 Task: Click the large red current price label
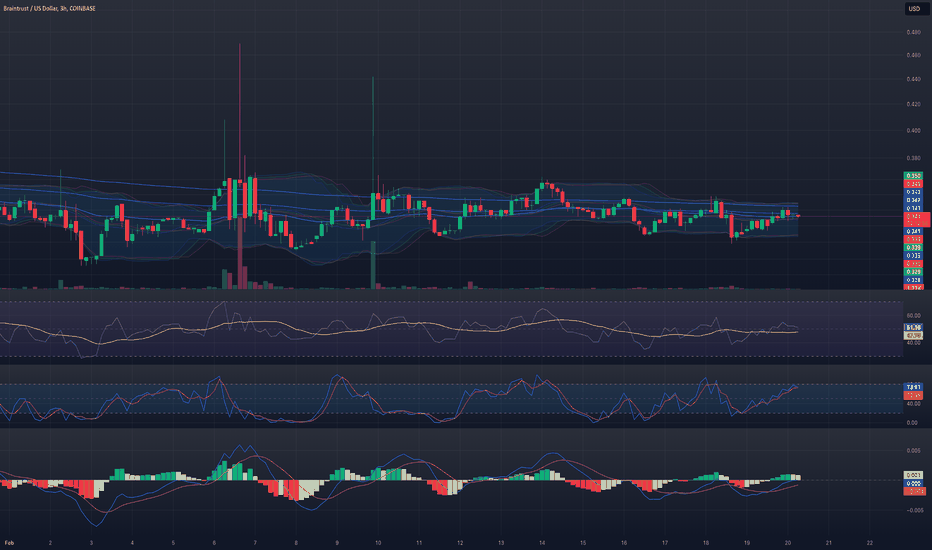917,219
